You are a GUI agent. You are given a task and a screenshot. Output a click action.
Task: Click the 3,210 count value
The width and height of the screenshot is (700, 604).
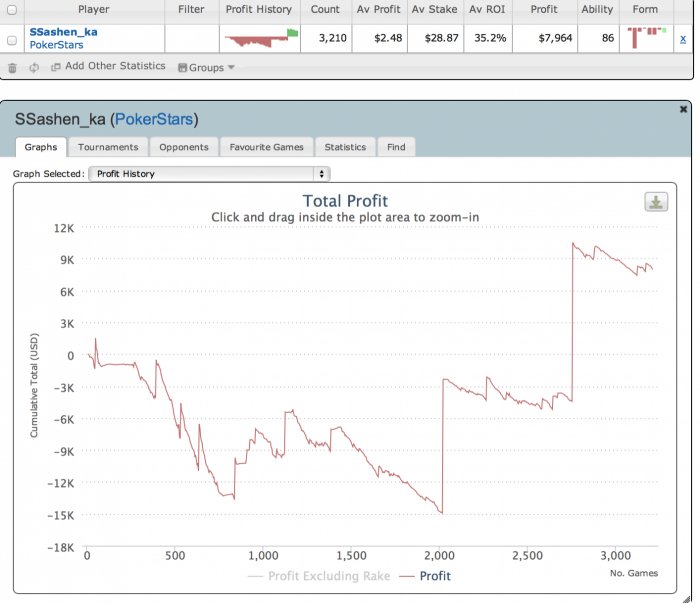click(333, 38)
